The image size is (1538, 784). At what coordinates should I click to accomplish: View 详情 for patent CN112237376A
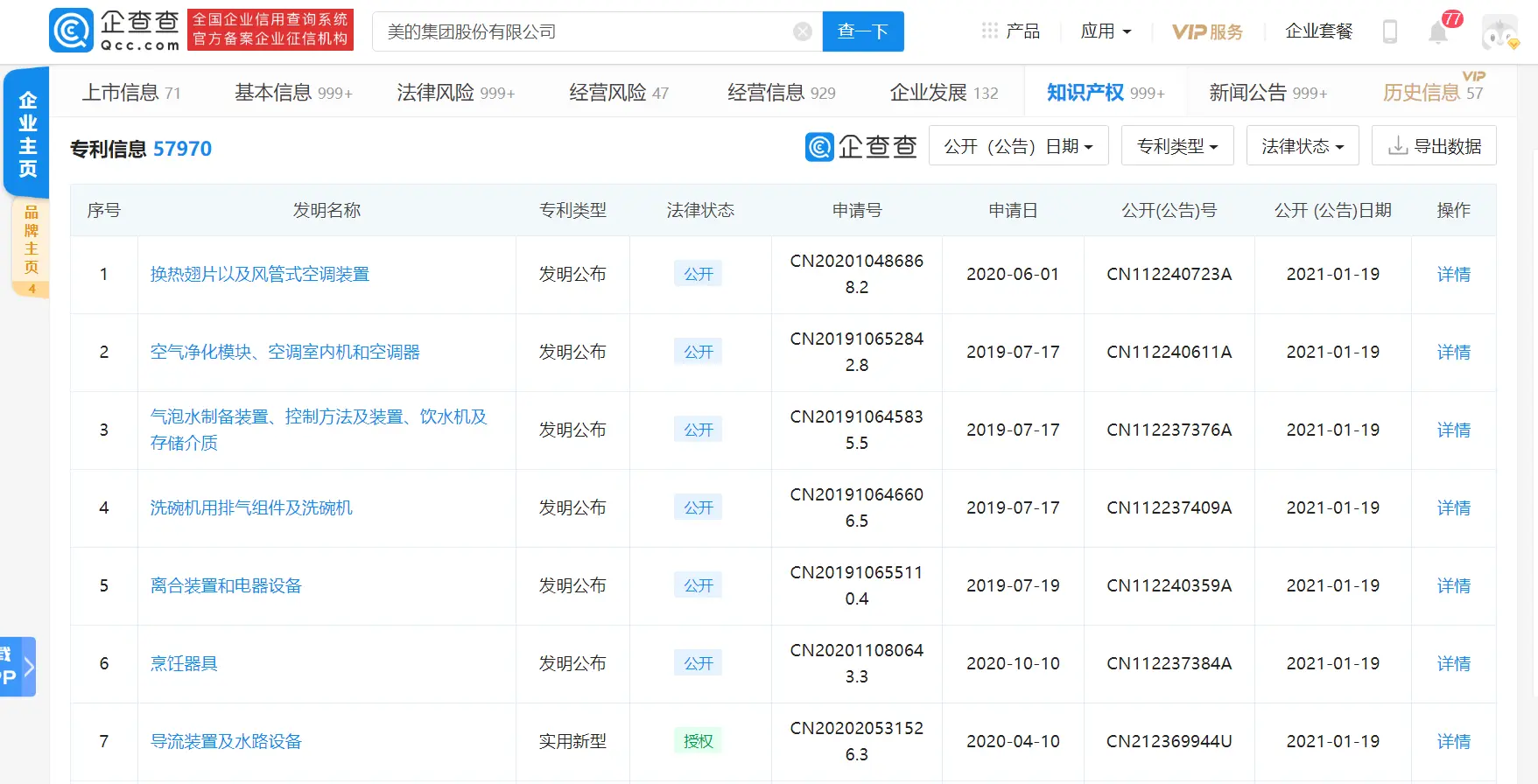tap(1453, 430)
